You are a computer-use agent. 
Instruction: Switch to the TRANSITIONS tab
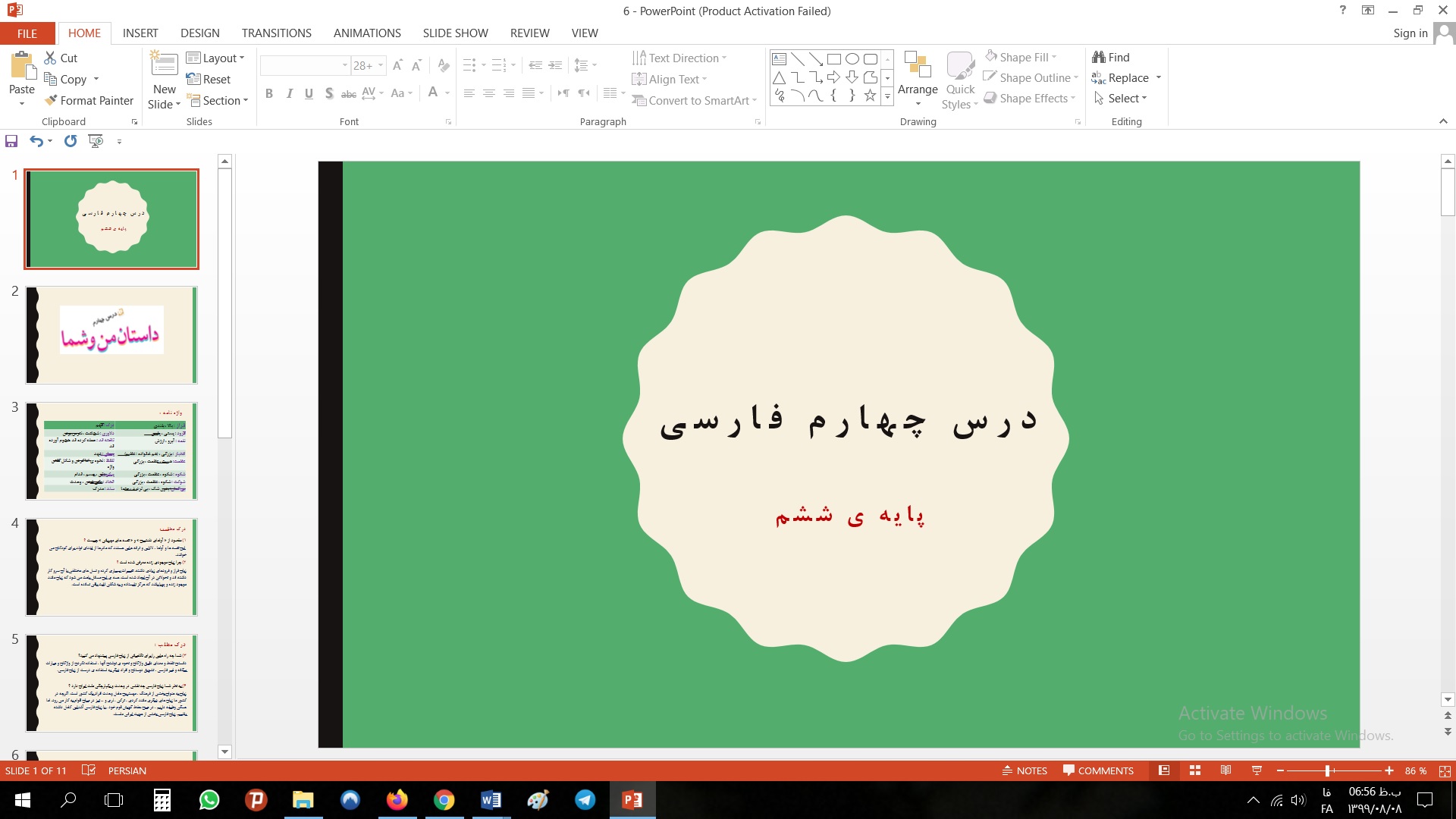(276, 33)
